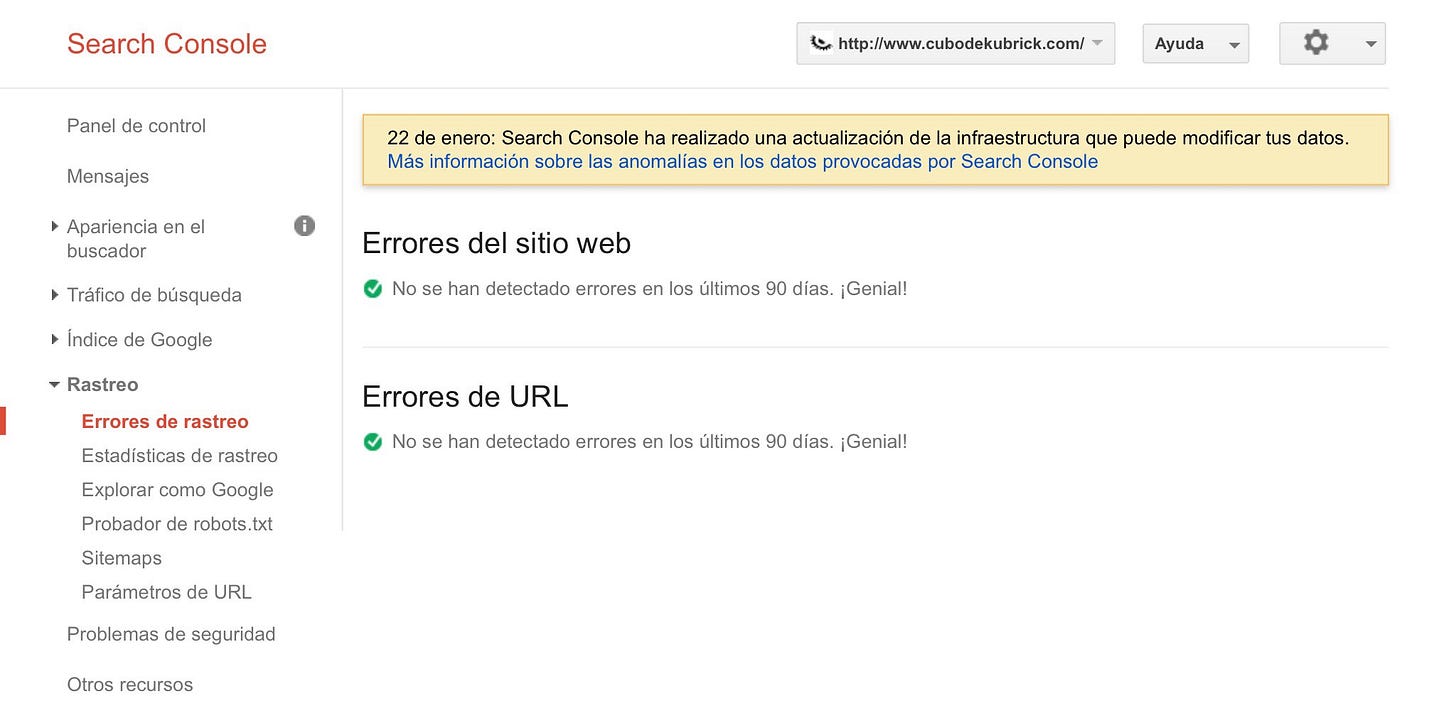Expand Índice de Google section

click(131, 340)
